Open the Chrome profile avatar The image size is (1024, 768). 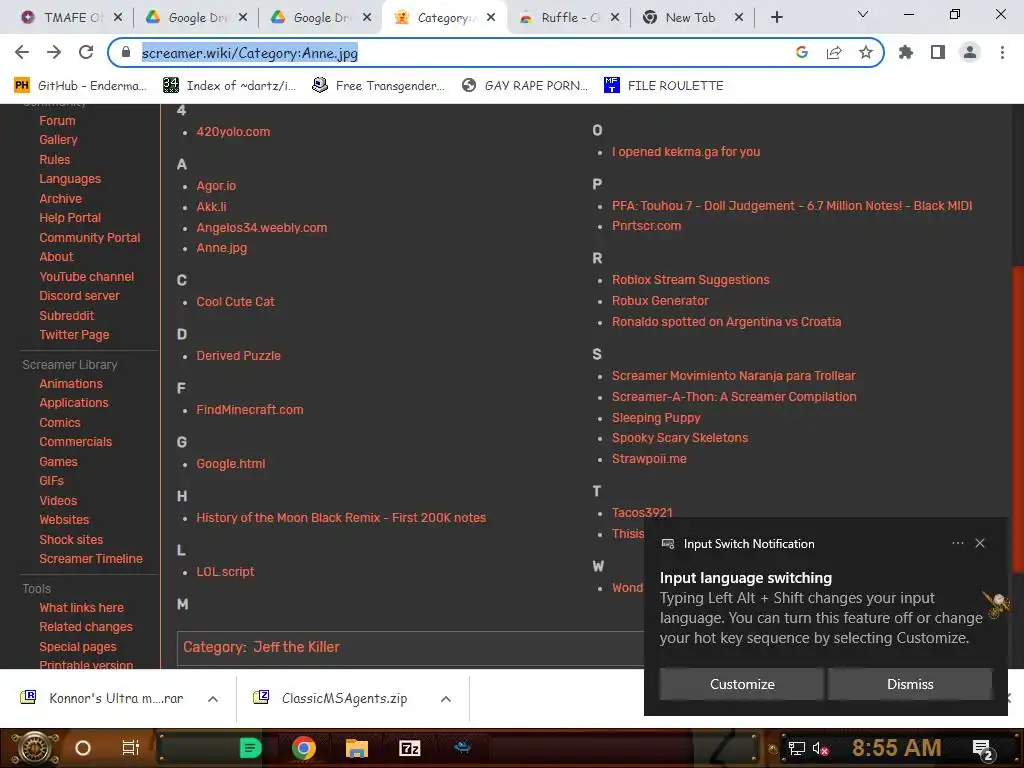click(970, 52)
